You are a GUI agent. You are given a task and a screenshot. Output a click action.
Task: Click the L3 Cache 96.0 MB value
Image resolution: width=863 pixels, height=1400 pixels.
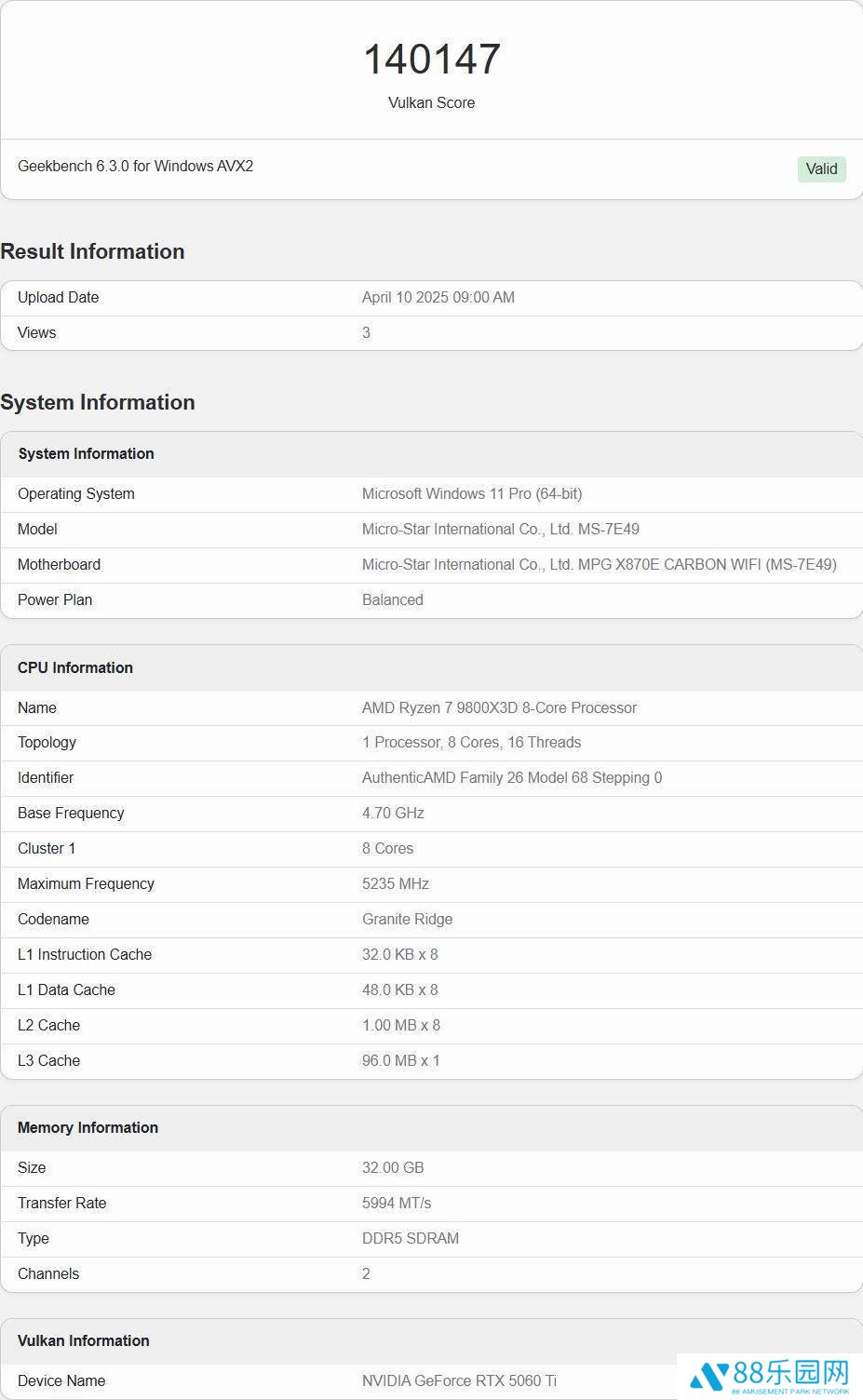[400, 1061]
